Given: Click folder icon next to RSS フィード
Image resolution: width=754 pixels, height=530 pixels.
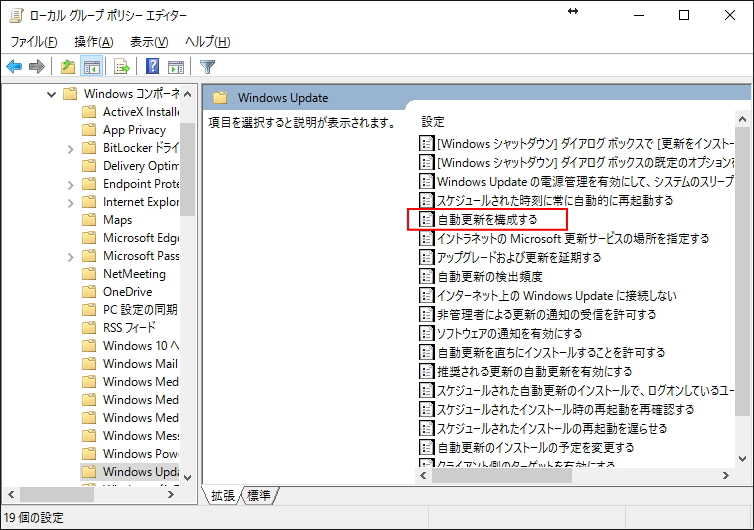Looking at the screenshot, I should click(89, 328).
